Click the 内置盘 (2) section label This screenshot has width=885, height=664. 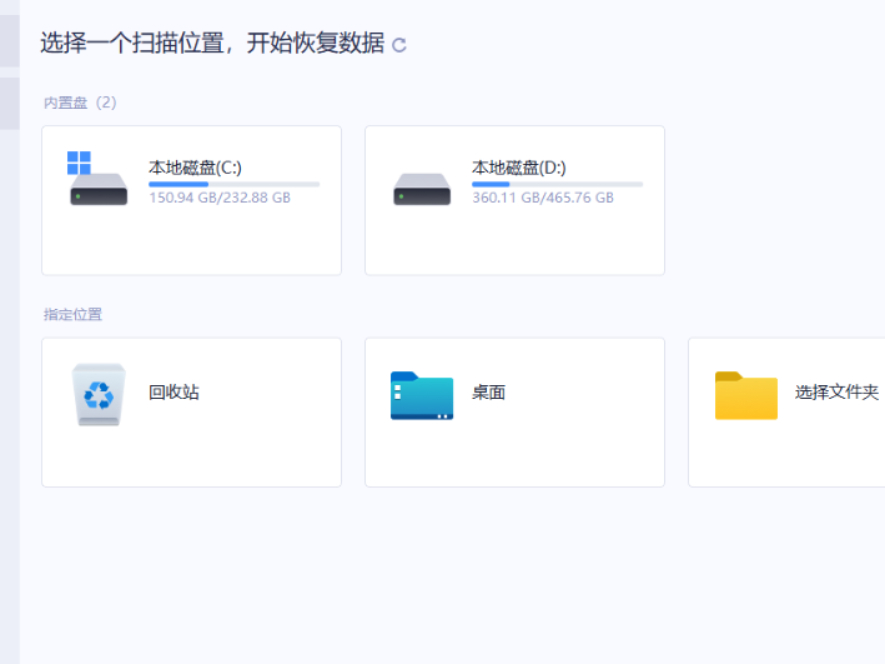click(x=80, y=103)
